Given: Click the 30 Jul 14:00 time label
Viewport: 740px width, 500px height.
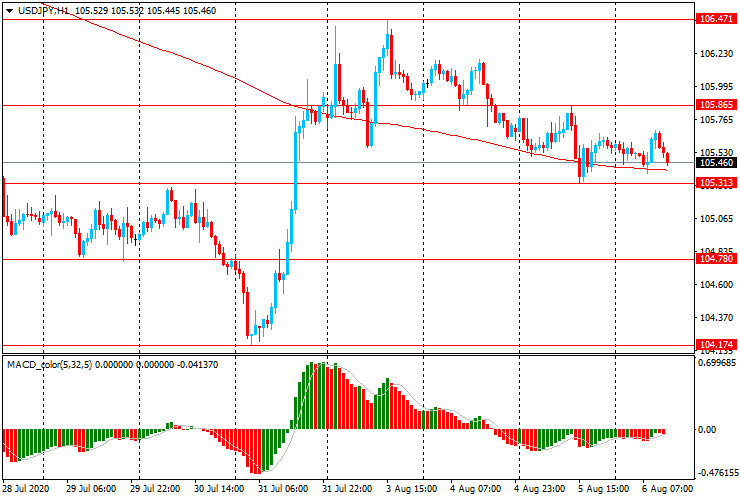Looking at the screenshot, I should (219, 489).
